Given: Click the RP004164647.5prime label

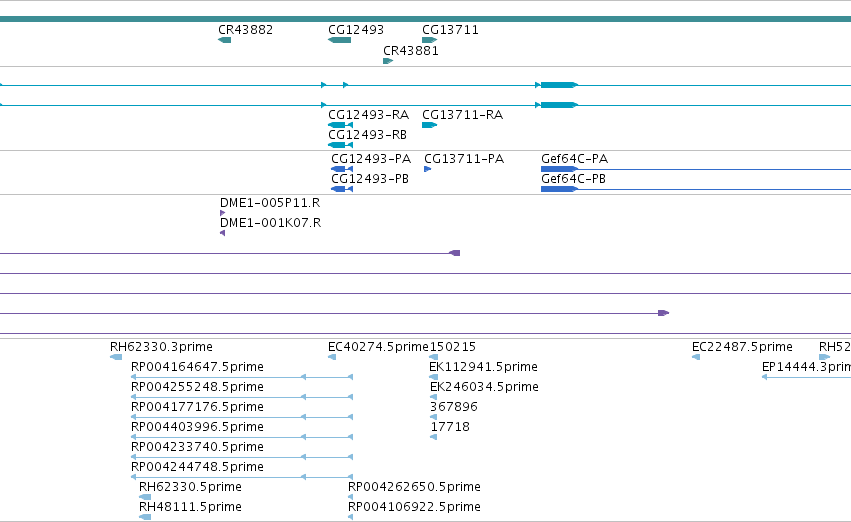Looking at the screenshot, I should click(197, 366).
